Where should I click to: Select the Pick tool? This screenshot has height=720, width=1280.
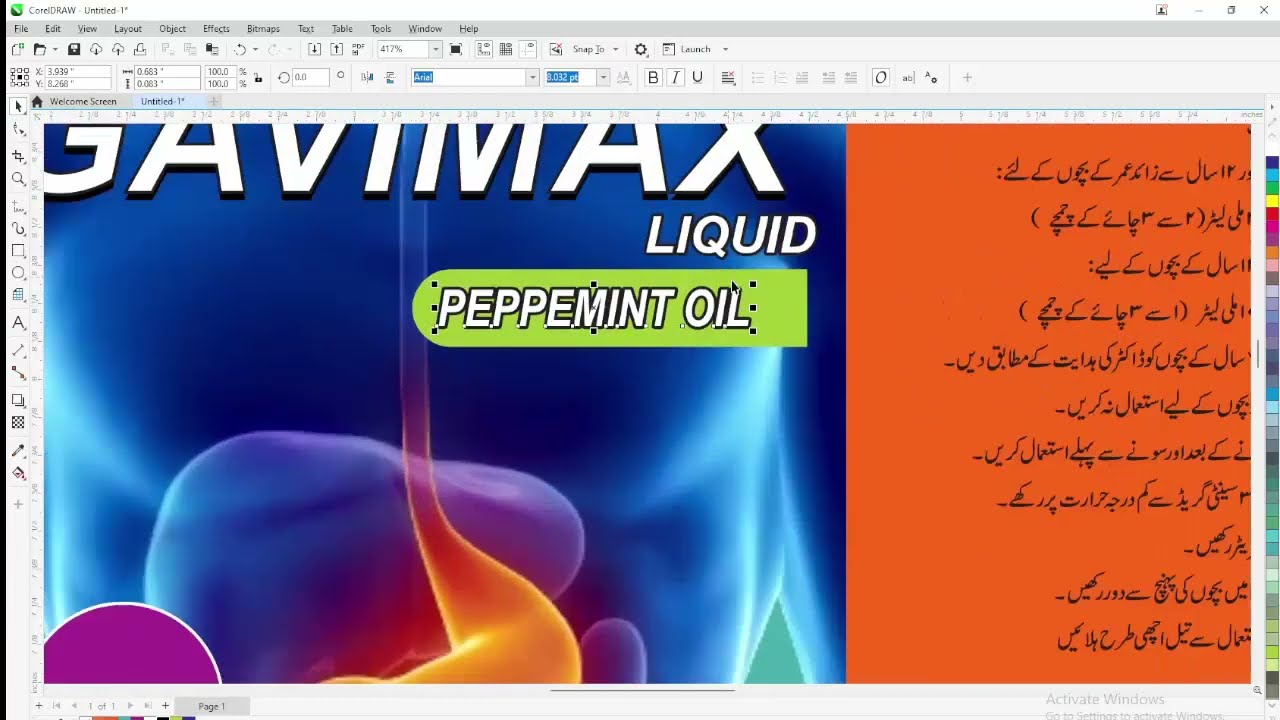[x=18, y=106]
